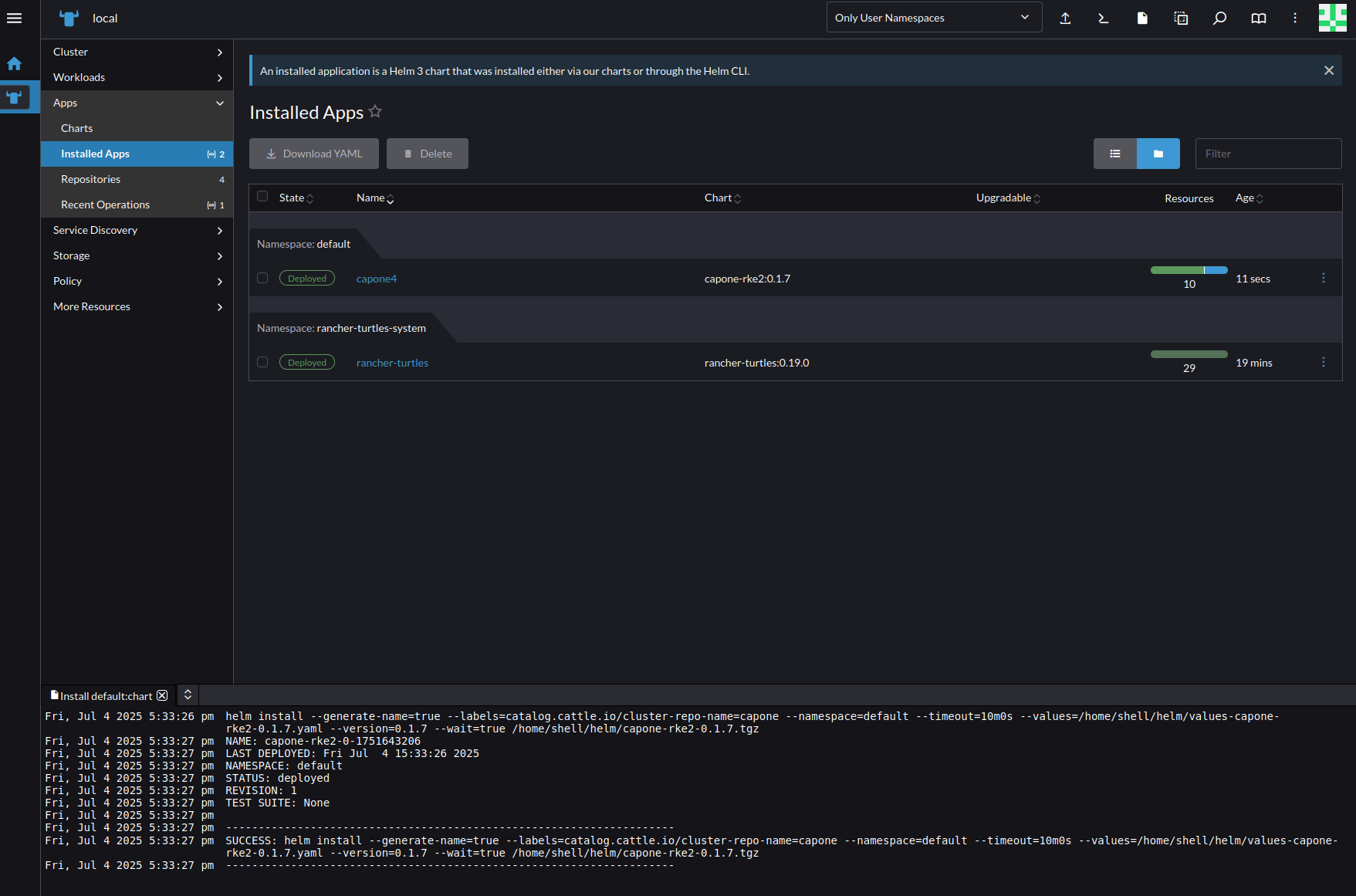1356x896 pixels.
Task: Close the Install default:chart tab
Action: (162, 695)
